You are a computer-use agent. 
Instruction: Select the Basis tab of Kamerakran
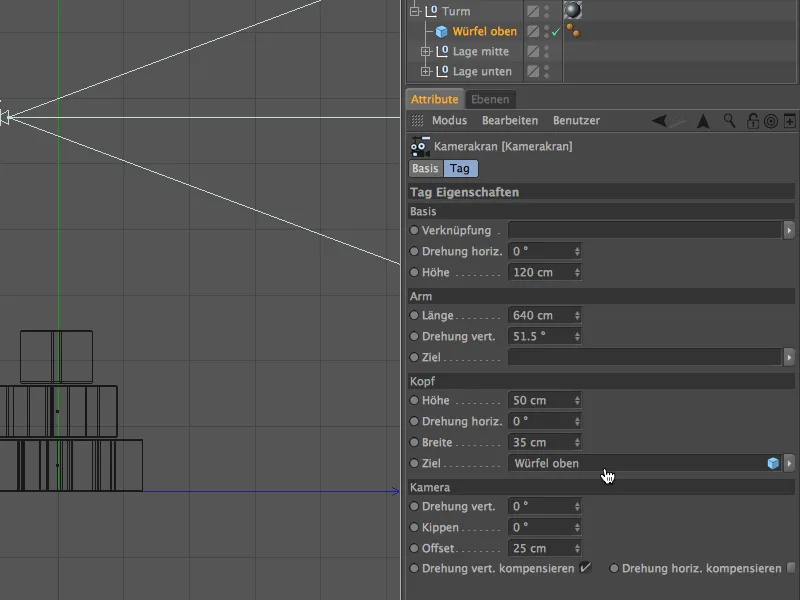pos(425,168)
